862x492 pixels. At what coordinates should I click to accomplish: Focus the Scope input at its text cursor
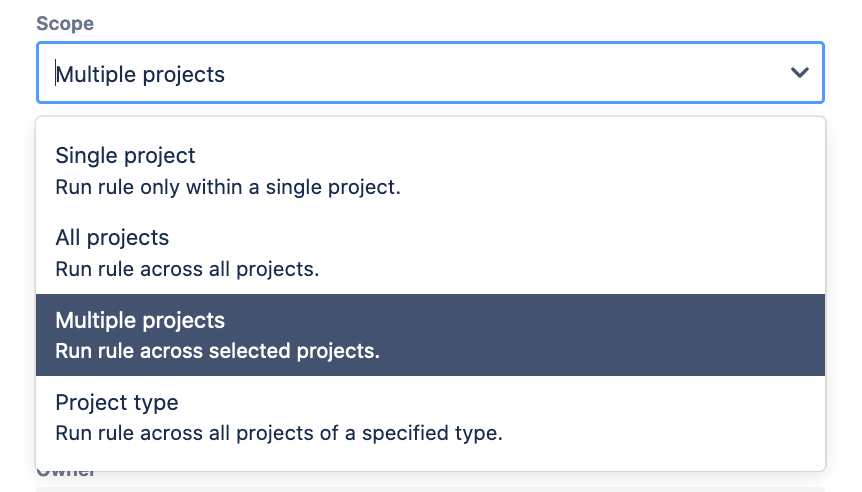tap(56, 74)
